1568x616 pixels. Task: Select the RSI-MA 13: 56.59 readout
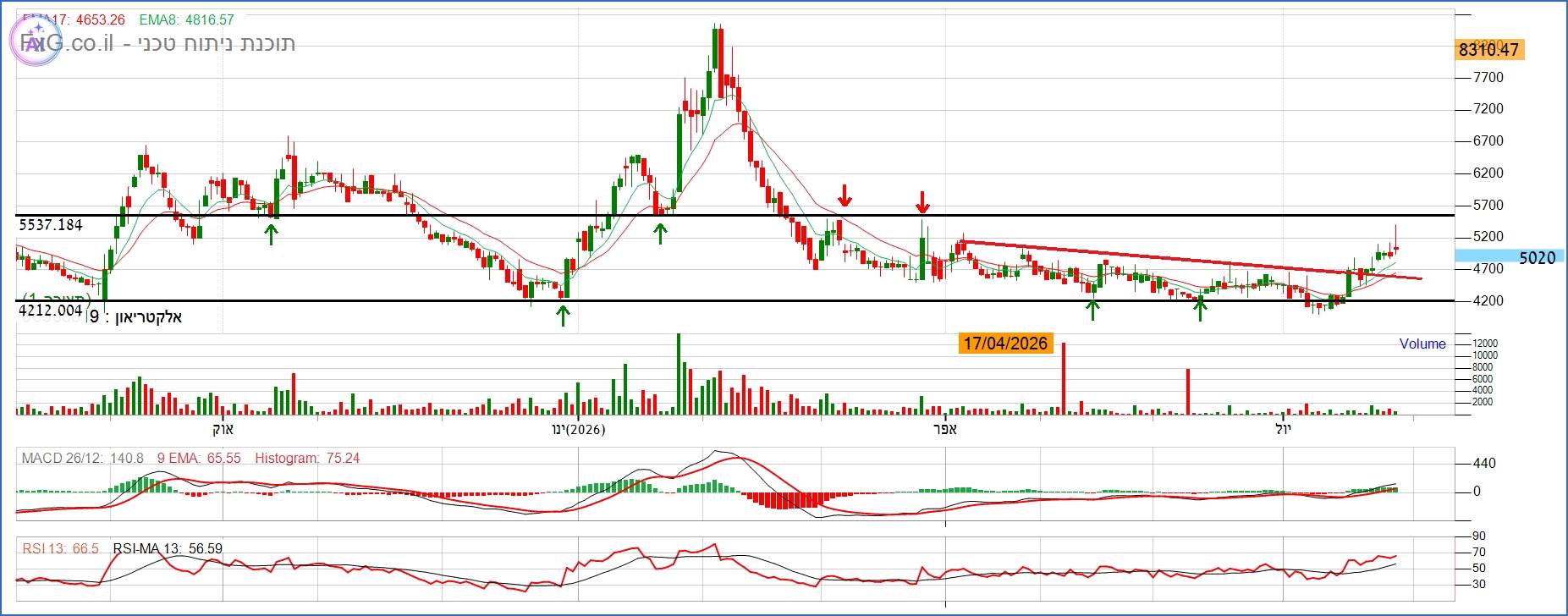(x=168, y=549)
